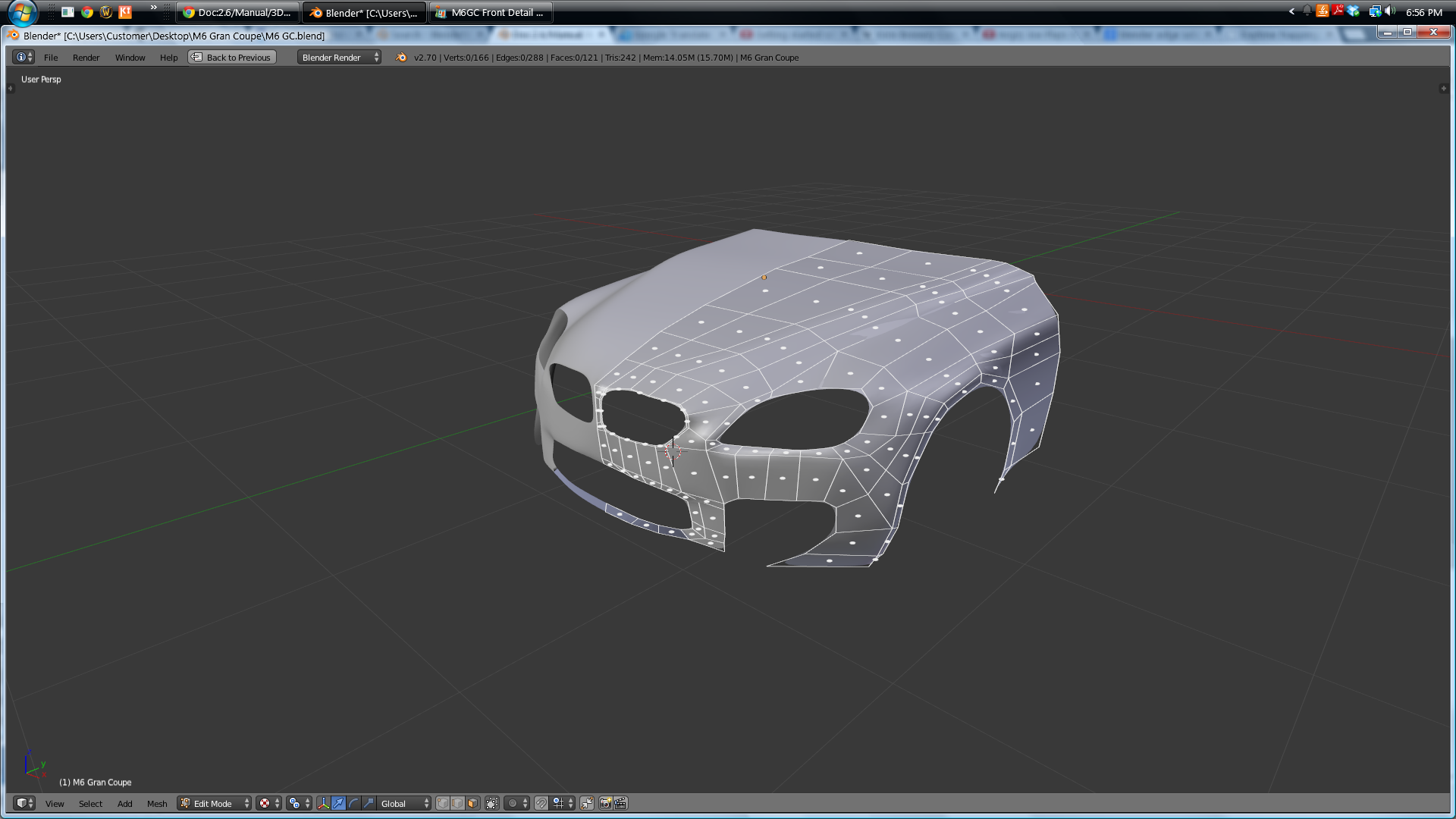Click the object origin dot on hood
The height and width of the screenshot is (819, 1456).
(x=764, y=278)
